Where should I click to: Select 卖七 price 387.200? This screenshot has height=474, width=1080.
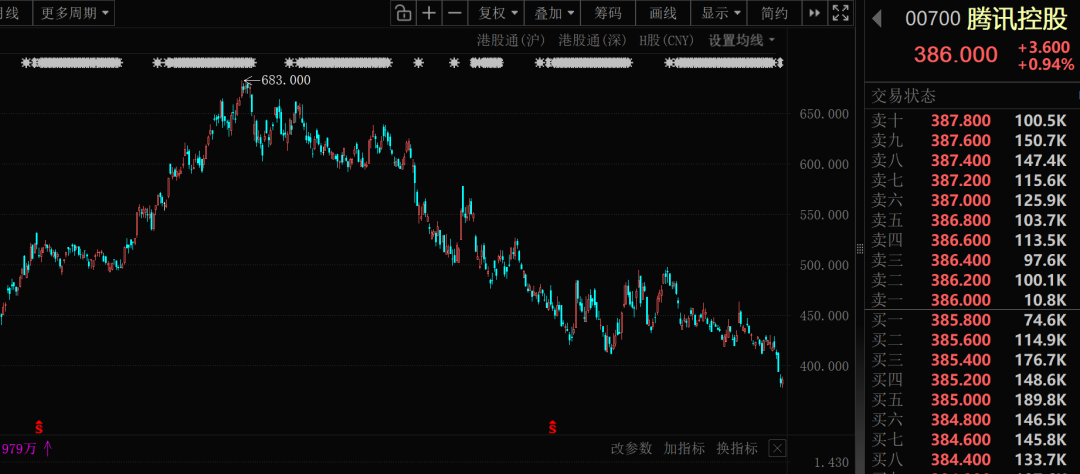[961, 181]
